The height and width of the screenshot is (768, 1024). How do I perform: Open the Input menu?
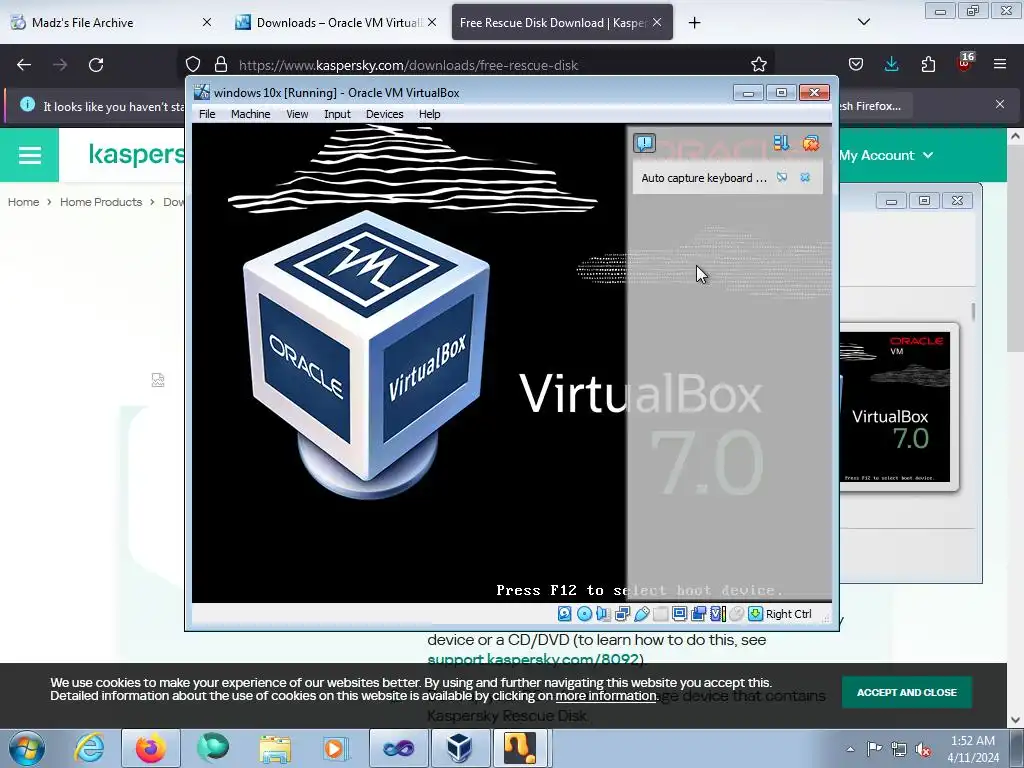pos(337,114)
